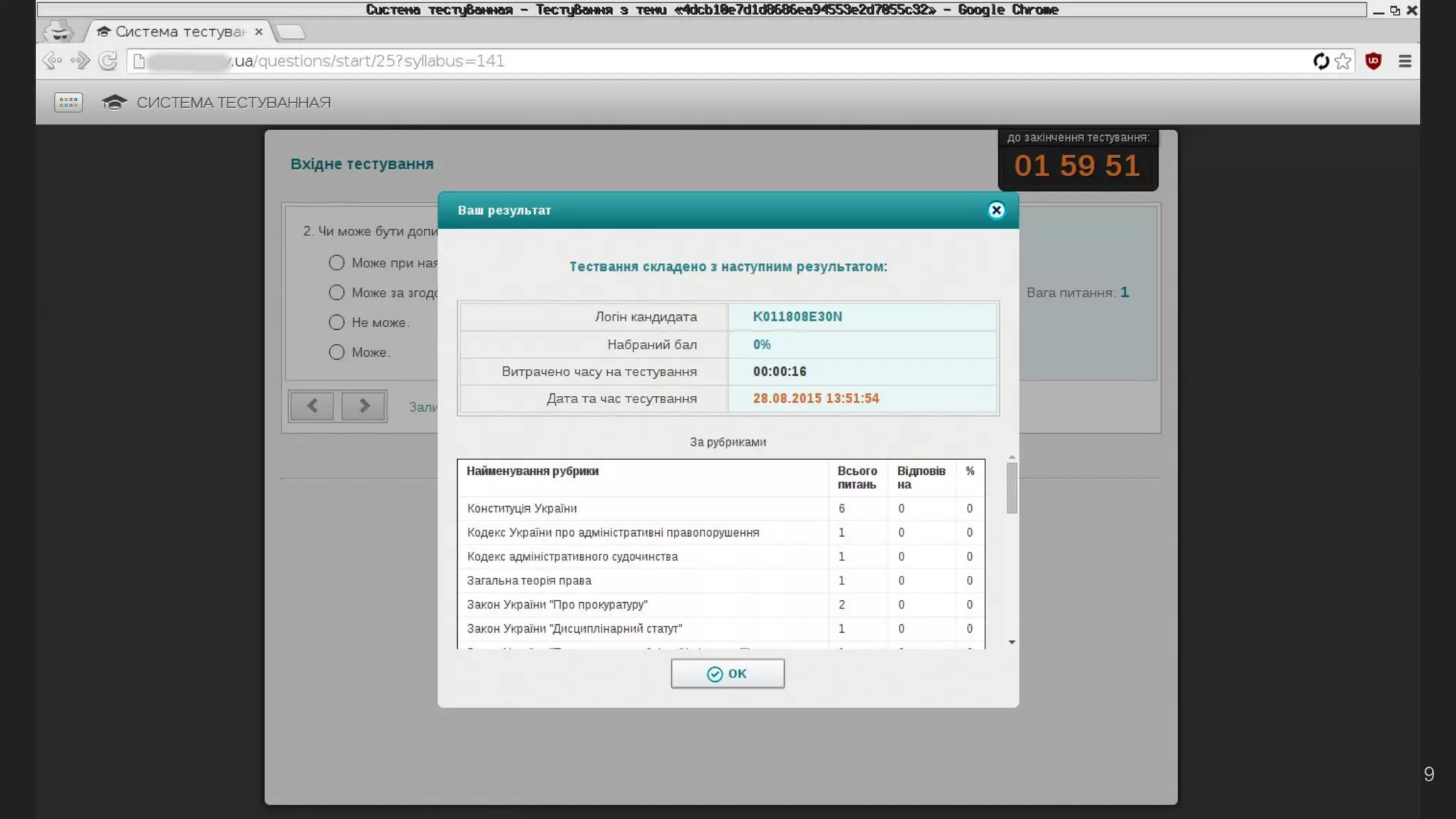Click the OK button in the result dialog
This screenshot has width=1456, height=819.
coord(727,673)
